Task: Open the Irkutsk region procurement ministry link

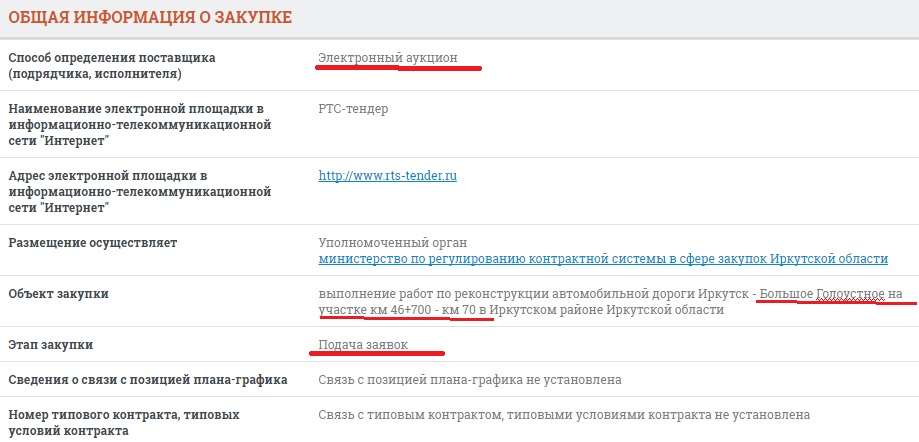Action: pos(602,259)
